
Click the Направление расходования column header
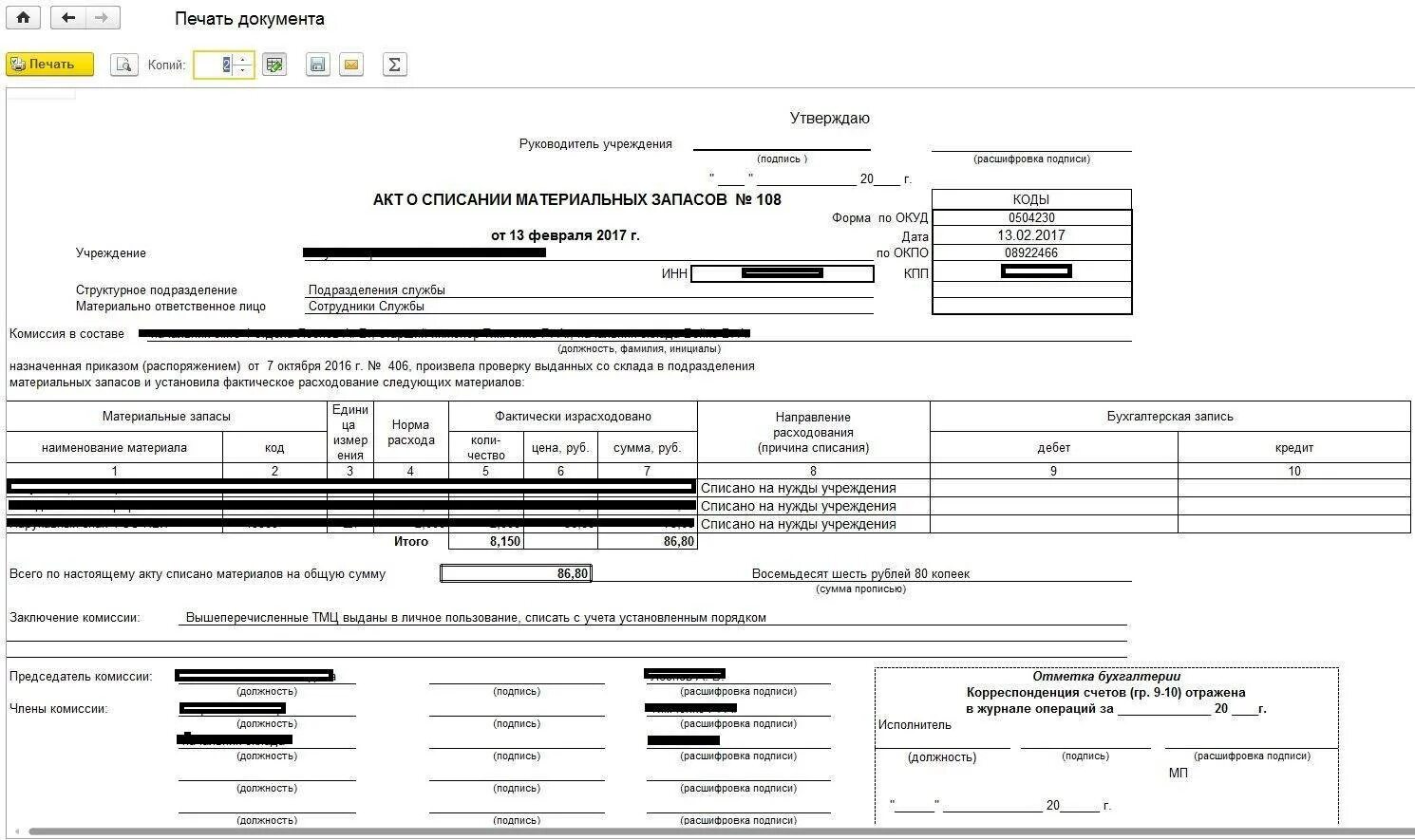(x=813, y=432)
